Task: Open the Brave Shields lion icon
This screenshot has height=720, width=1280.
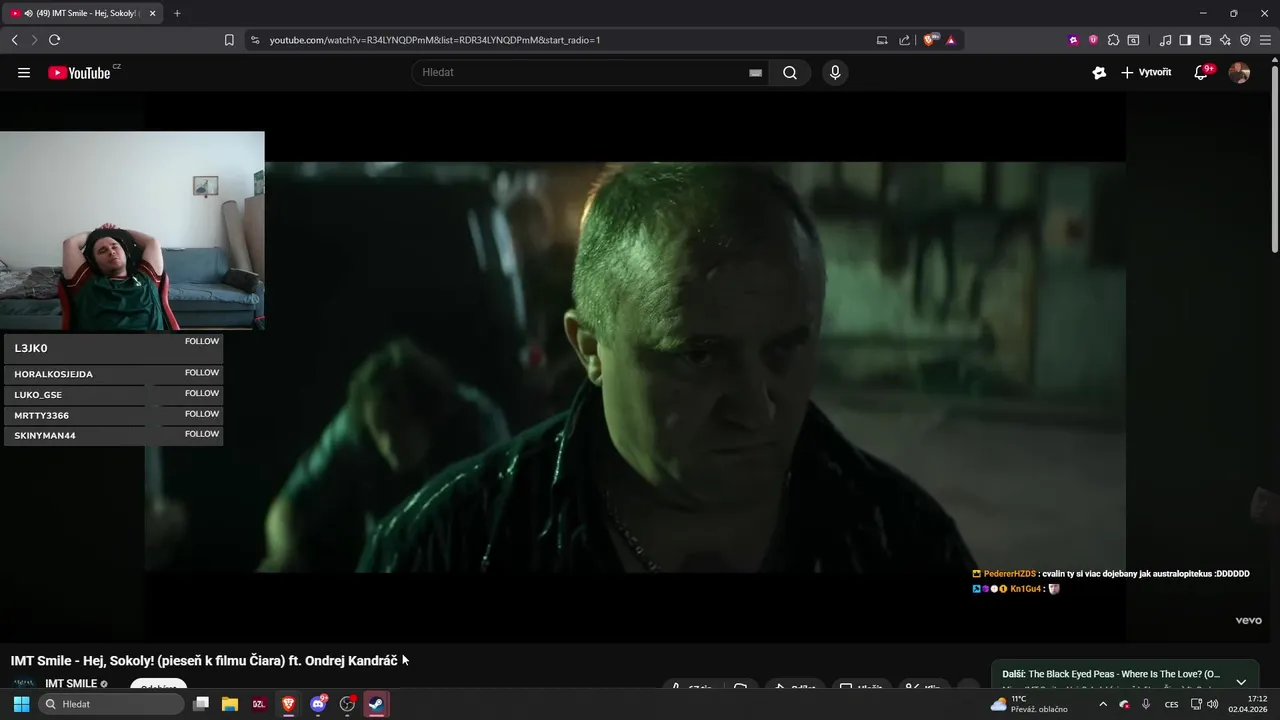Action: click(x=931, y=40)
